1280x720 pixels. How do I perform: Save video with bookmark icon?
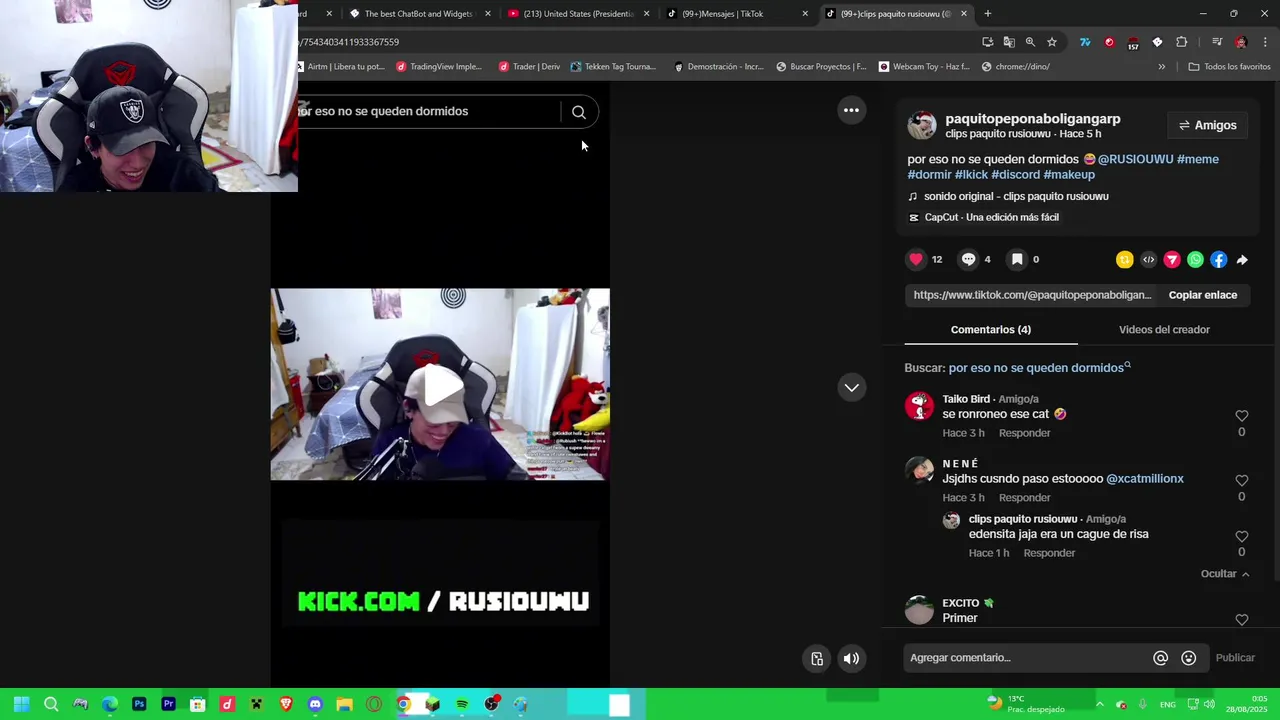pos(1017,259)
